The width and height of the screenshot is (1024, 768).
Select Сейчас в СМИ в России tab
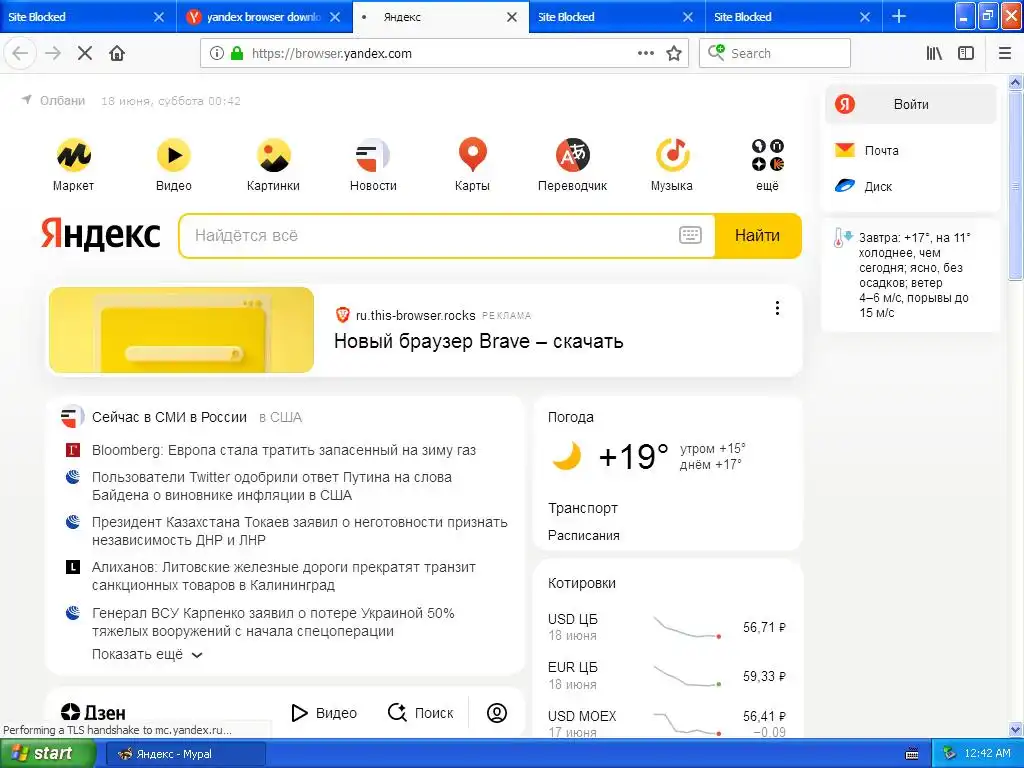click(169, 417)
